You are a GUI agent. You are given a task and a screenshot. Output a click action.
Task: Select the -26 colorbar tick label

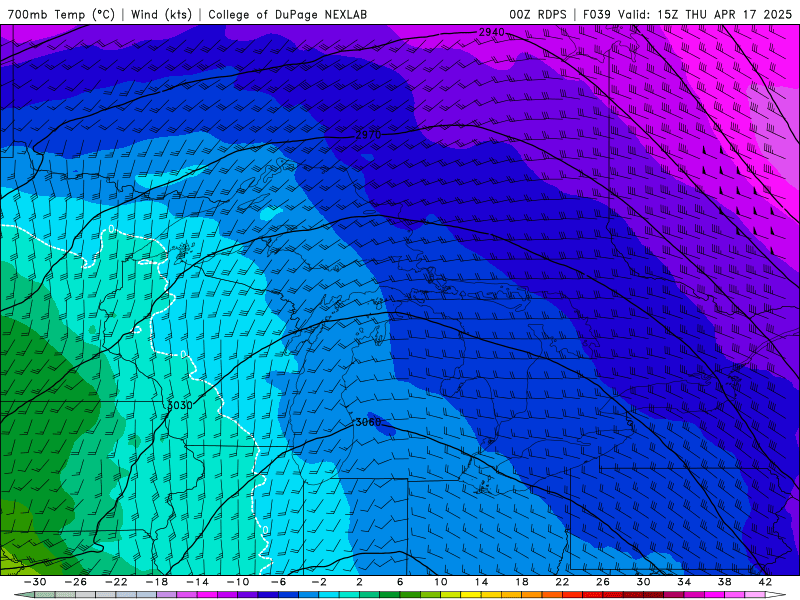click(76, 582)
